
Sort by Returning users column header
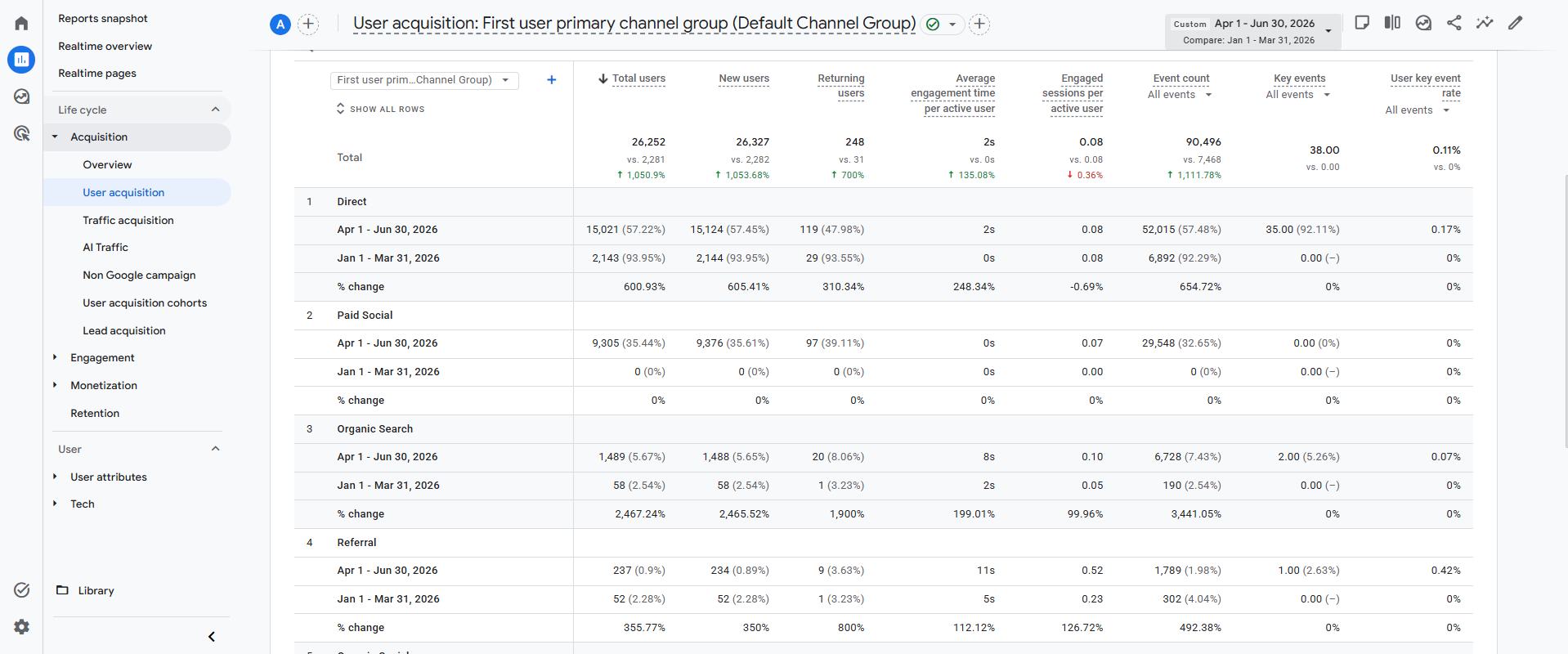[841, 86]
